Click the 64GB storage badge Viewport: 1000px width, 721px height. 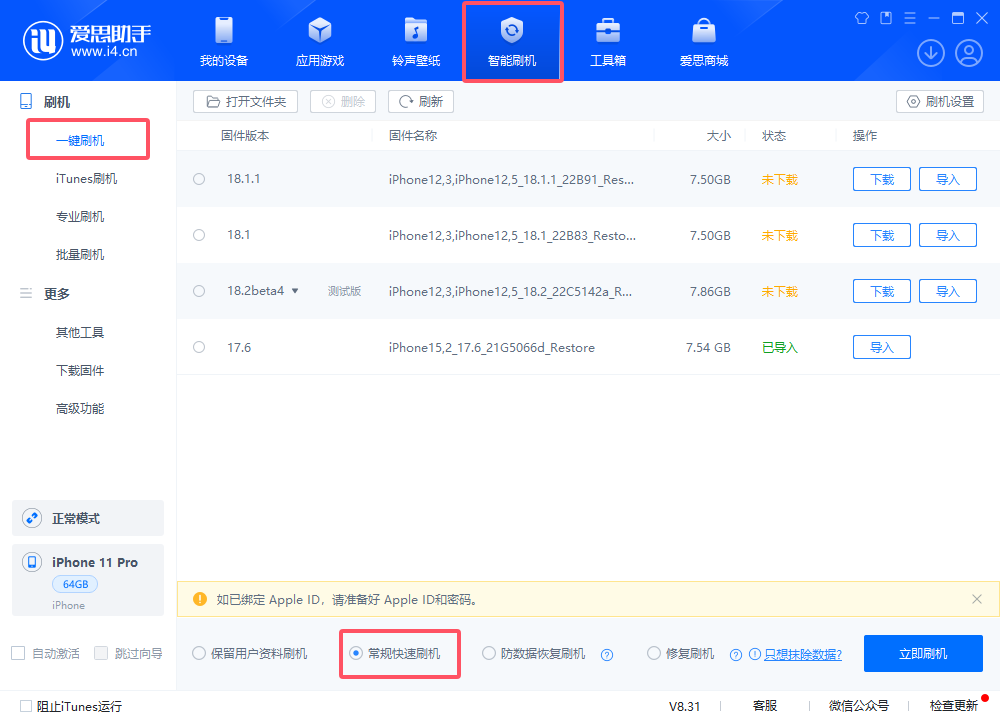pos(75,584)
